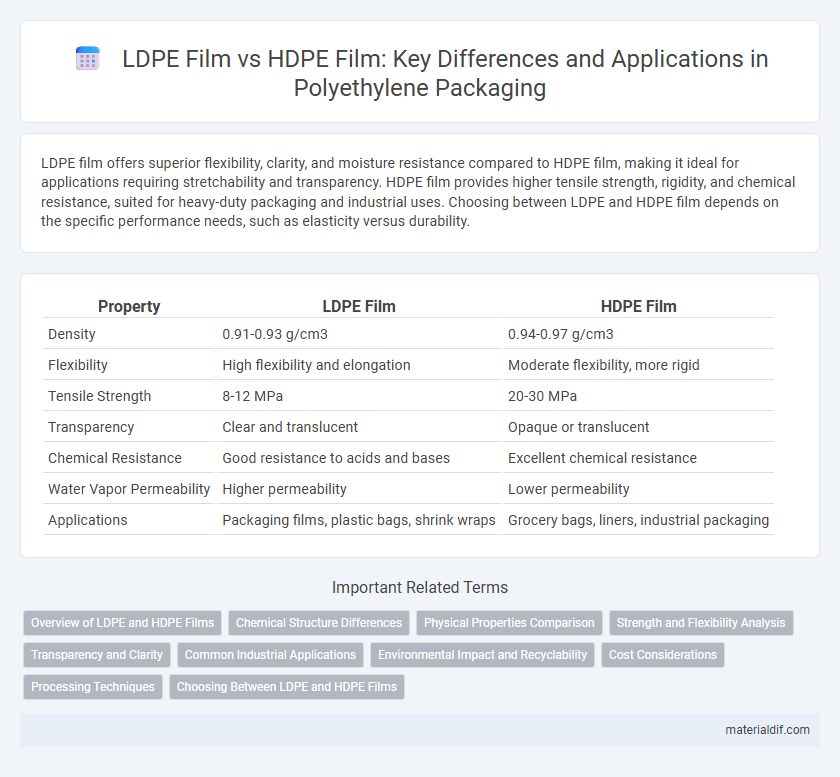Click the Opaque or translucent cell
840x777 pixels.
pyautogui.click(x=638, y=427)
